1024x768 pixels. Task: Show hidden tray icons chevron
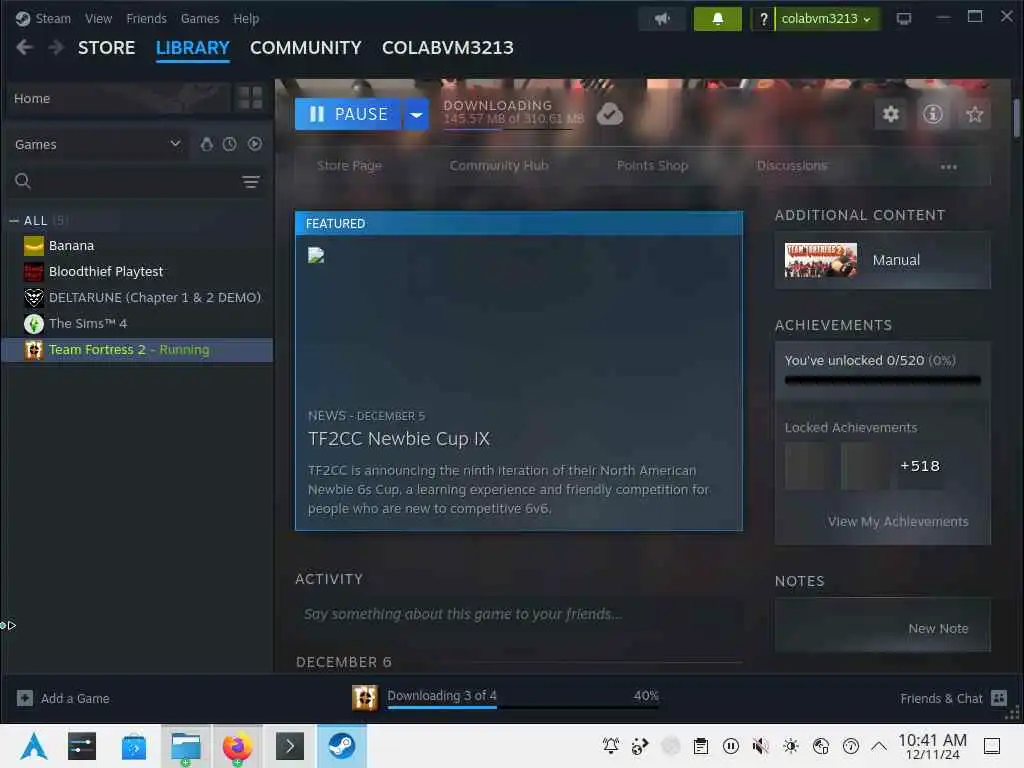point(879,746)
